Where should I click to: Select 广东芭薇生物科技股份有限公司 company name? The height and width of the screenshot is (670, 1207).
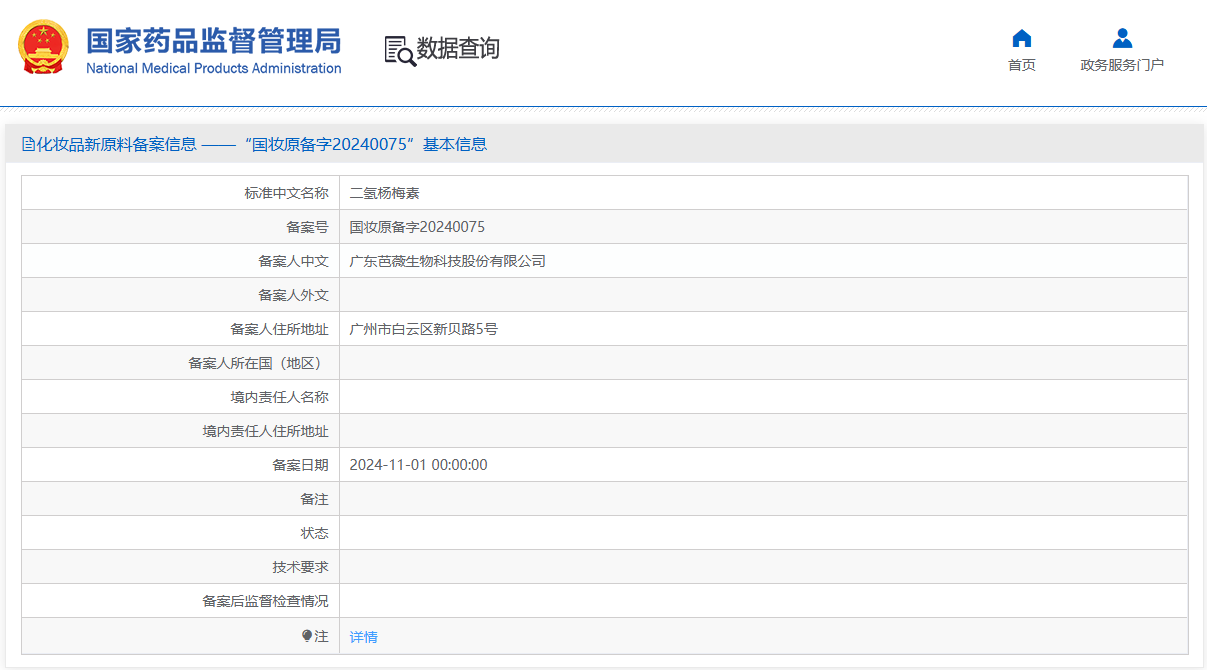click(x=447, y=261)
